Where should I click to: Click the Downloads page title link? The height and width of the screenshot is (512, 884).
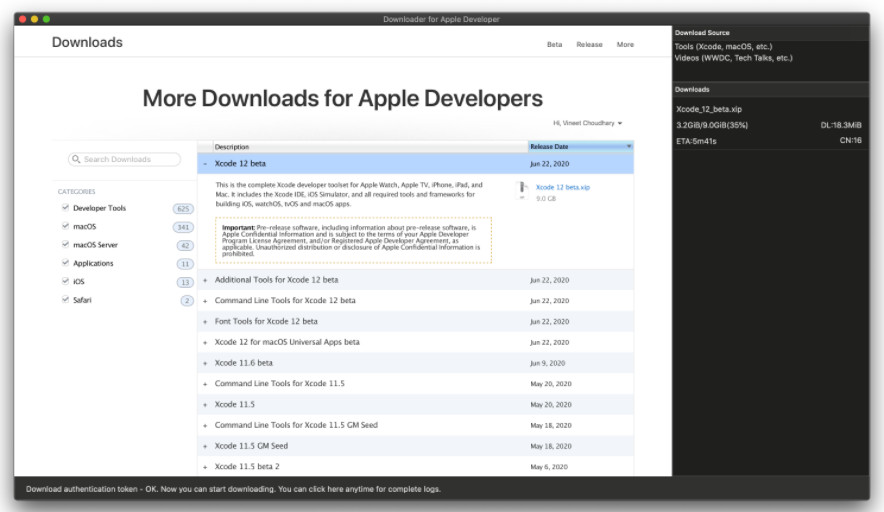coord(87,42)
